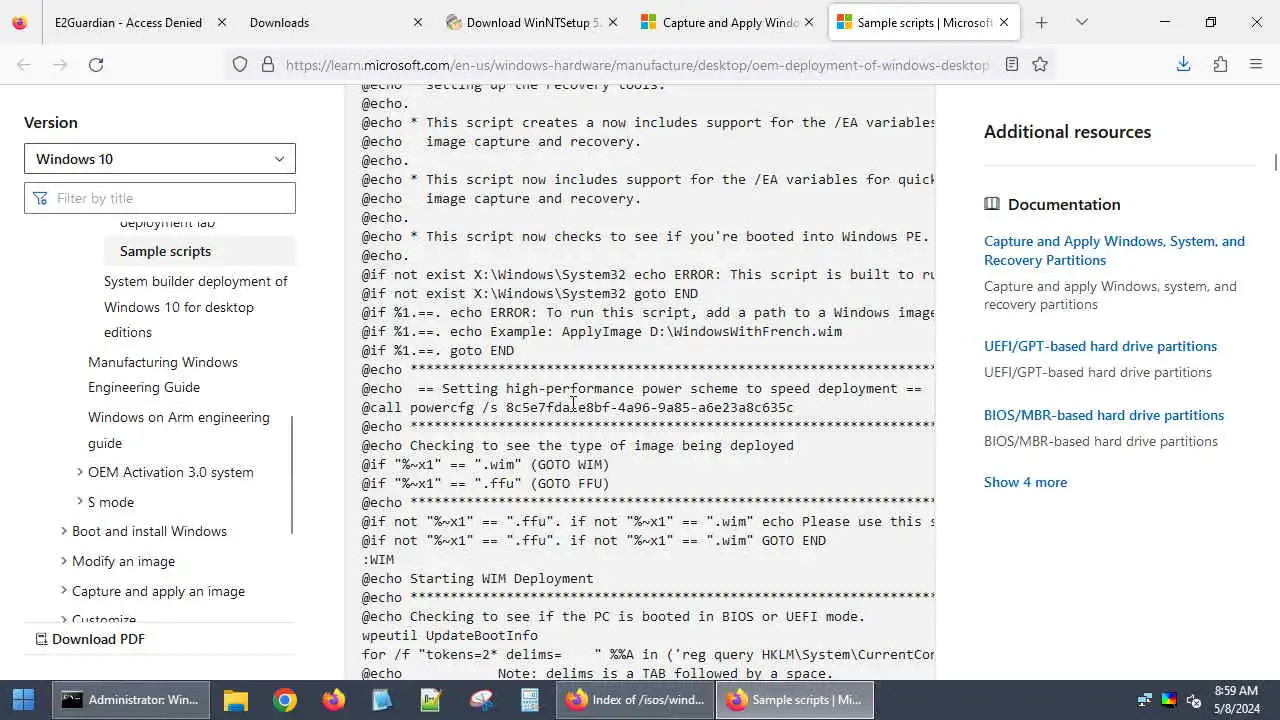The height and width of the screenshot is (720, 1280).
Task: Open Windows on Arm engineering guide
Action: coord(178,430)
